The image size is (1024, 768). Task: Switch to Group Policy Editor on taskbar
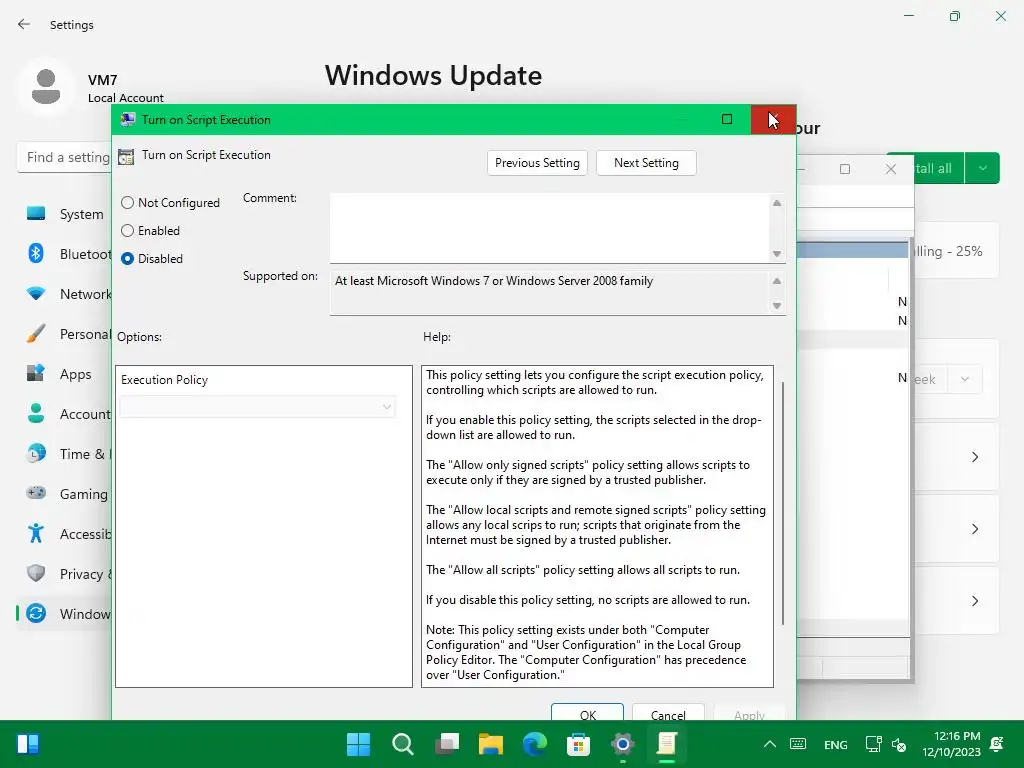pos(667,744)
